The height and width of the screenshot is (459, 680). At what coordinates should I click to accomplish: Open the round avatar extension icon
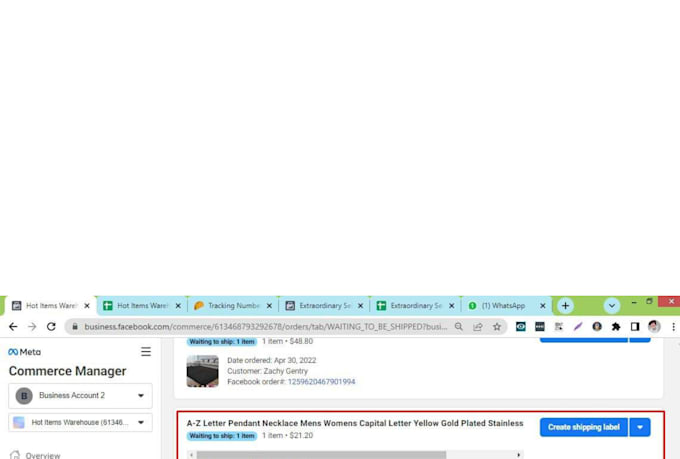pos(597,327)
